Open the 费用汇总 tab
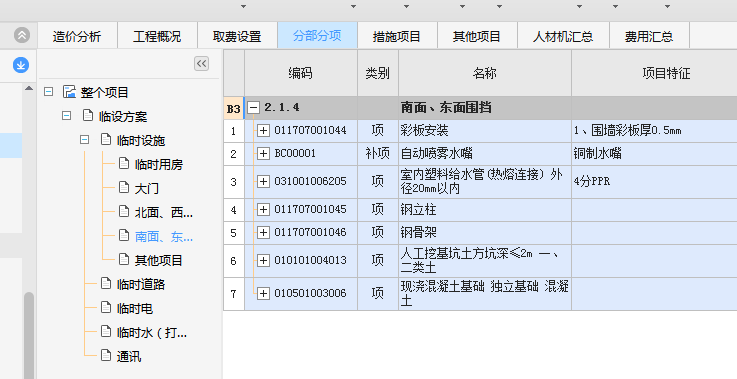 point(649,36)
